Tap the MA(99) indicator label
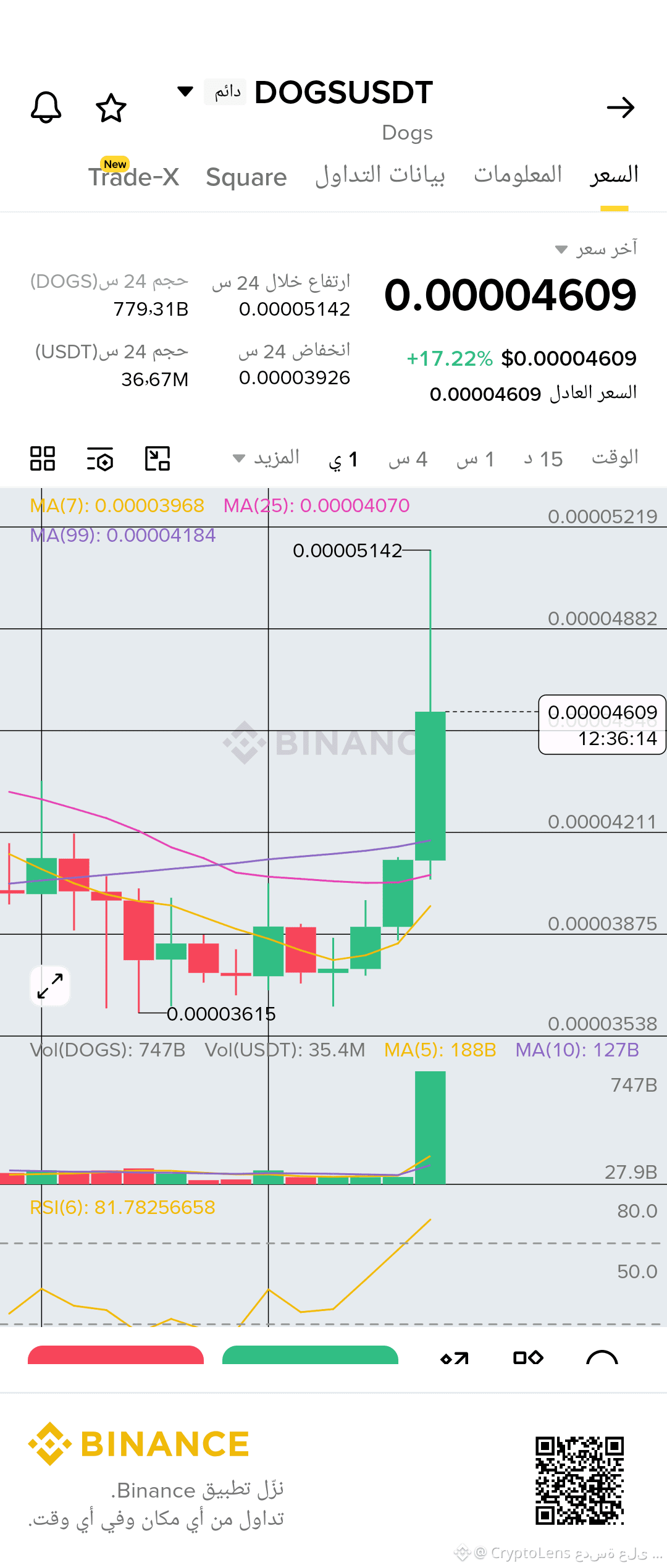Viewport: 667px width, 1568px height. (x=123, y=535)
